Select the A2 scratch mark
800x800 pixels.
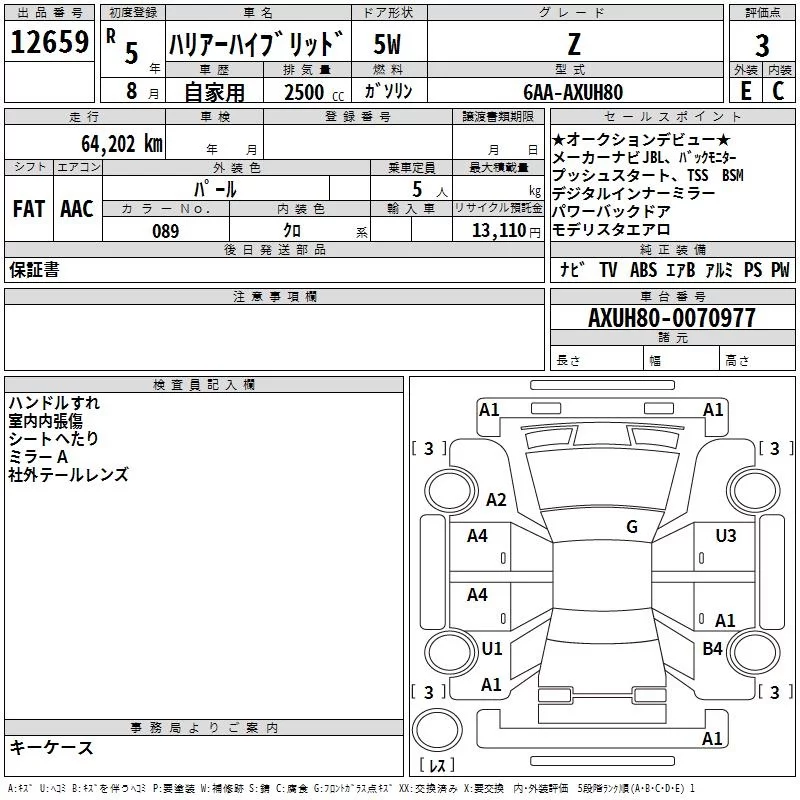496,500
